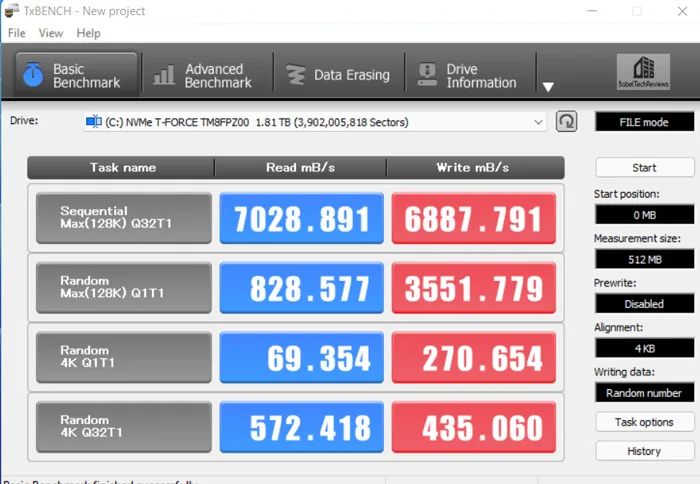Click the Task options button
The height and width of the screenshot is (484, 700).
point(645,422)
